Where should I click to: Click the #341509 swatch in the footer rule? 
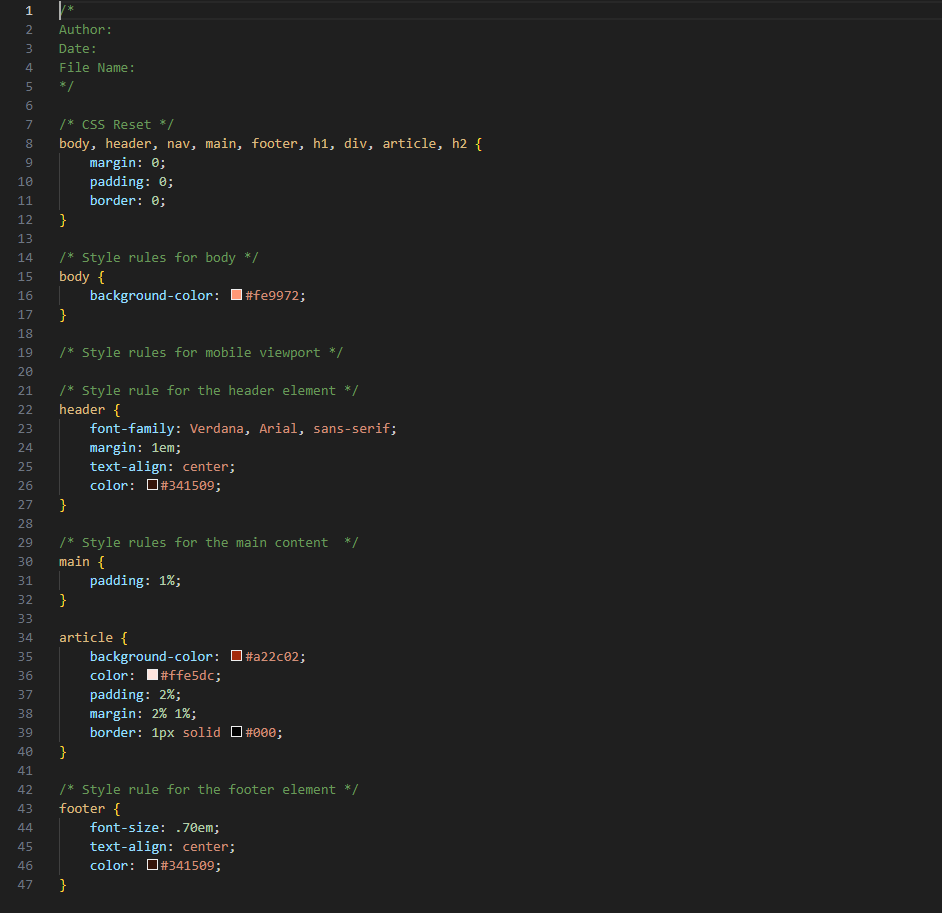click(153, 865)
